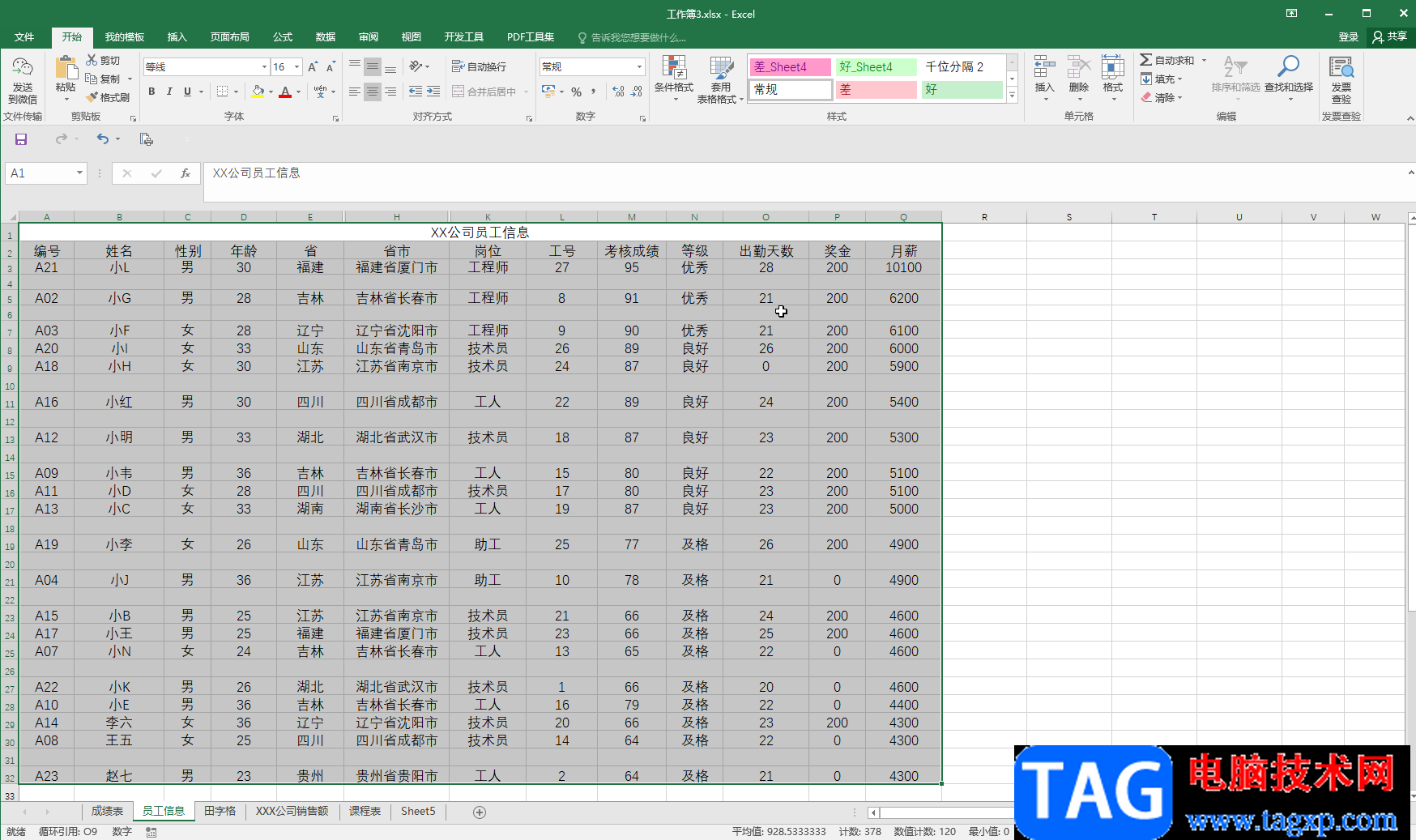
Task: Switch to the 公式 ribbon tab
Action: (283, 37)
